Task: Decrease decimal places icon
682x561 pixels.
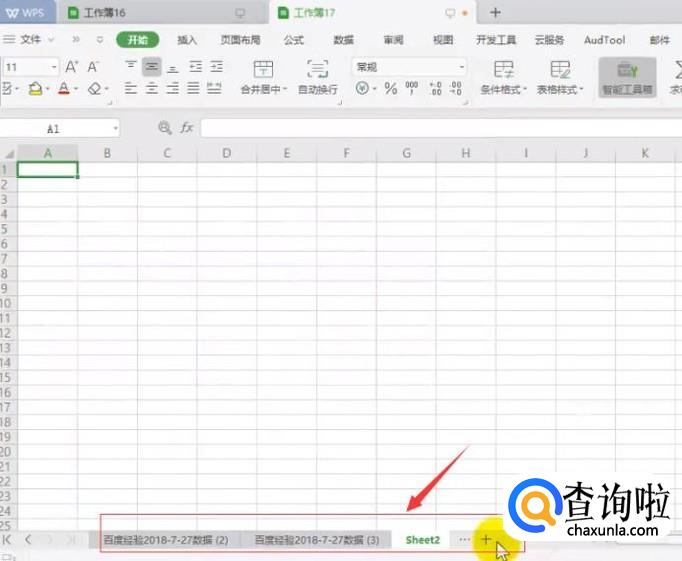Action: pos(456,88)
